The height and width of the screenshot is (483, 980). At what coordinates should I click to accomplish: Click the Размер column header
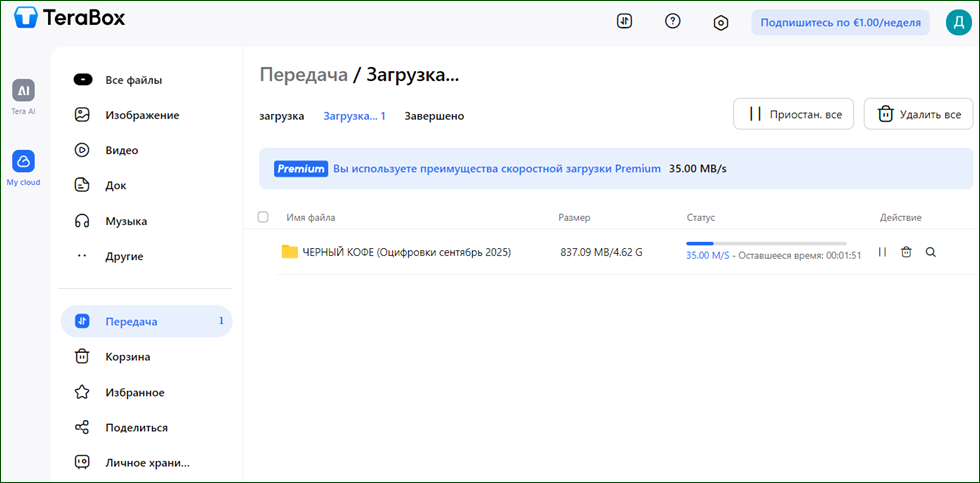click(574, 217)
